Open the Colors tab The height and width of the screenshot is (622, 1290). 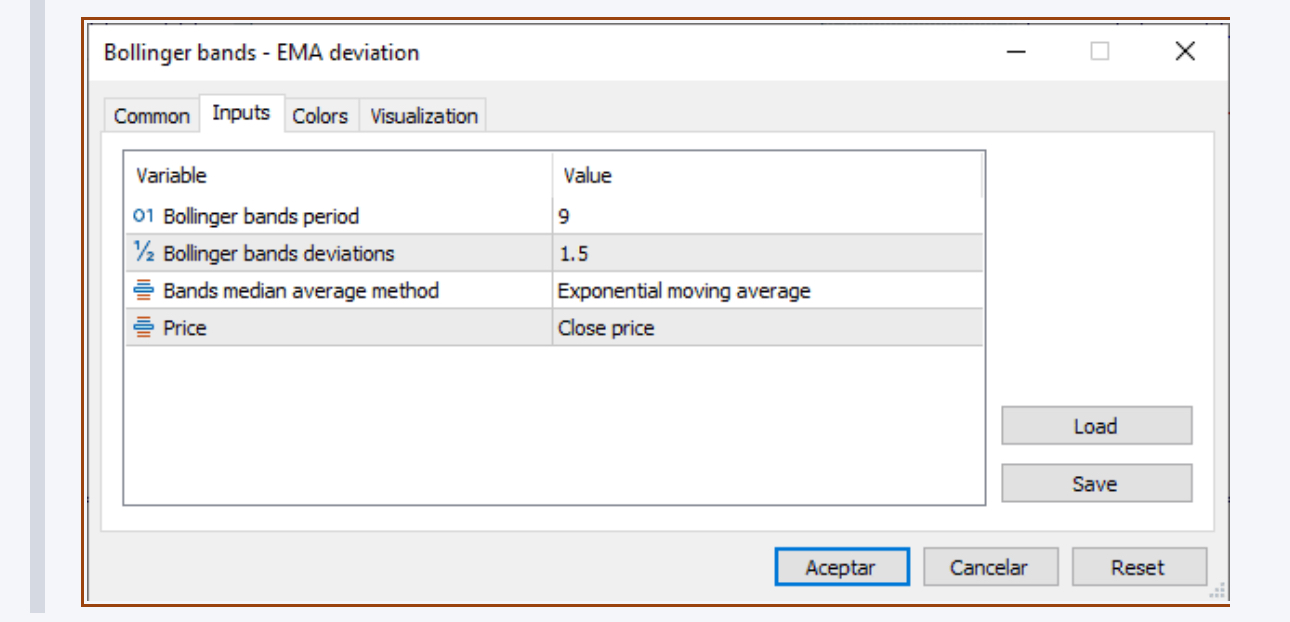tap(320, 116)
